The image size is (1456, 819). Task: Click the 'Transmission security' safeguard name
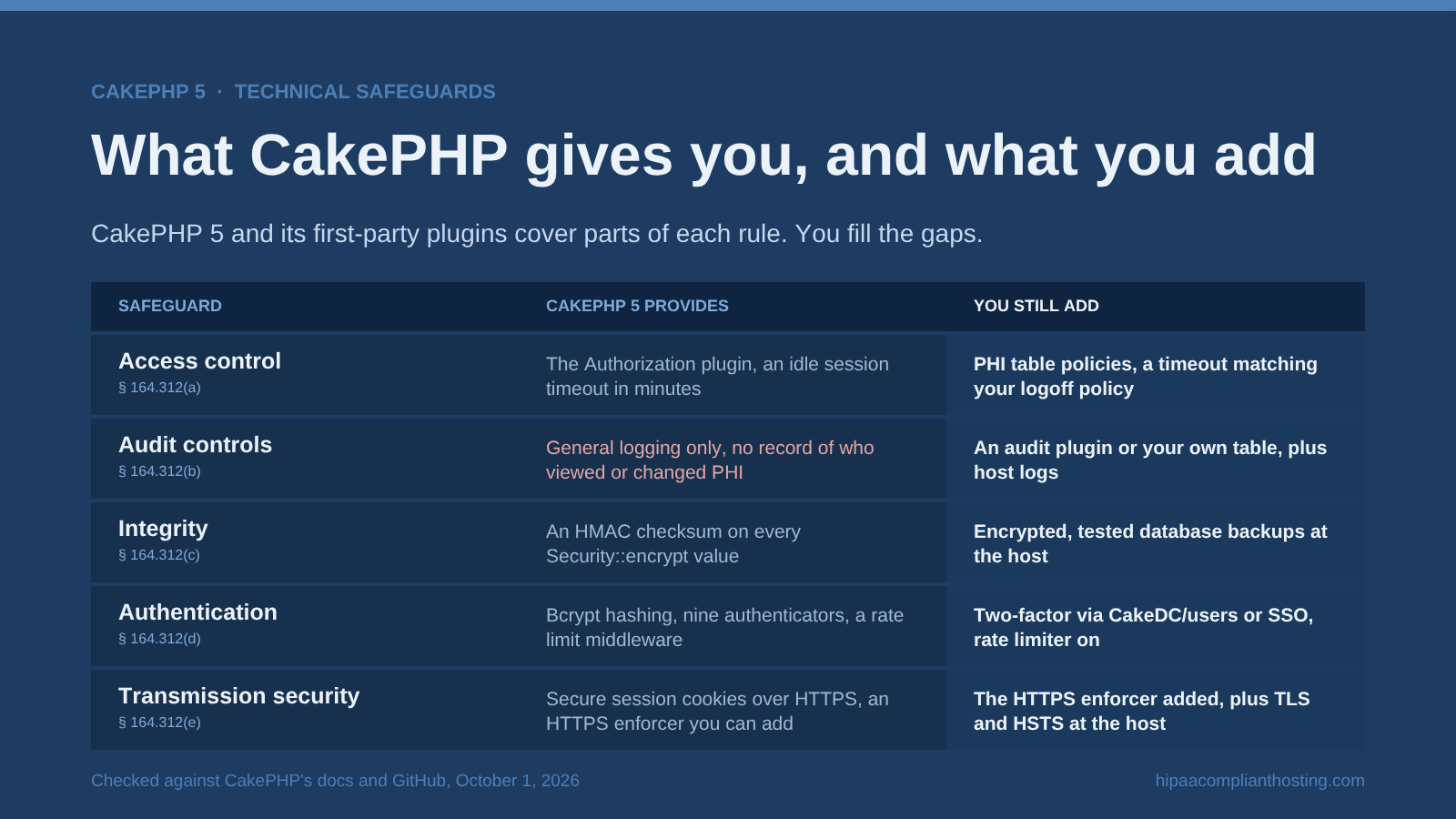tap(238, 696)
